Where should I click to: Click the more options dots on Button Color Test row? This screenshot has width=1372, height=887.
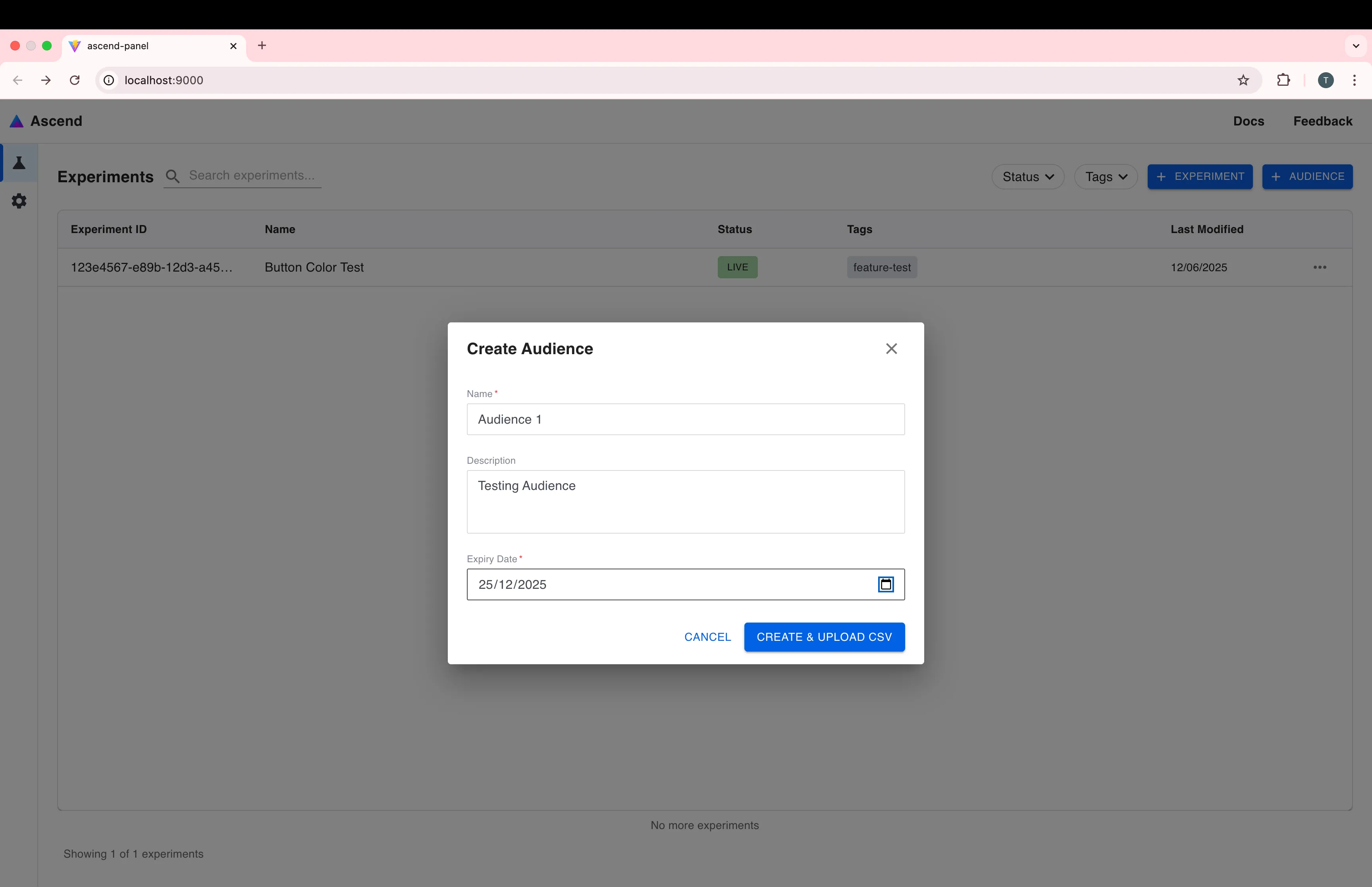pos(1320,267)
